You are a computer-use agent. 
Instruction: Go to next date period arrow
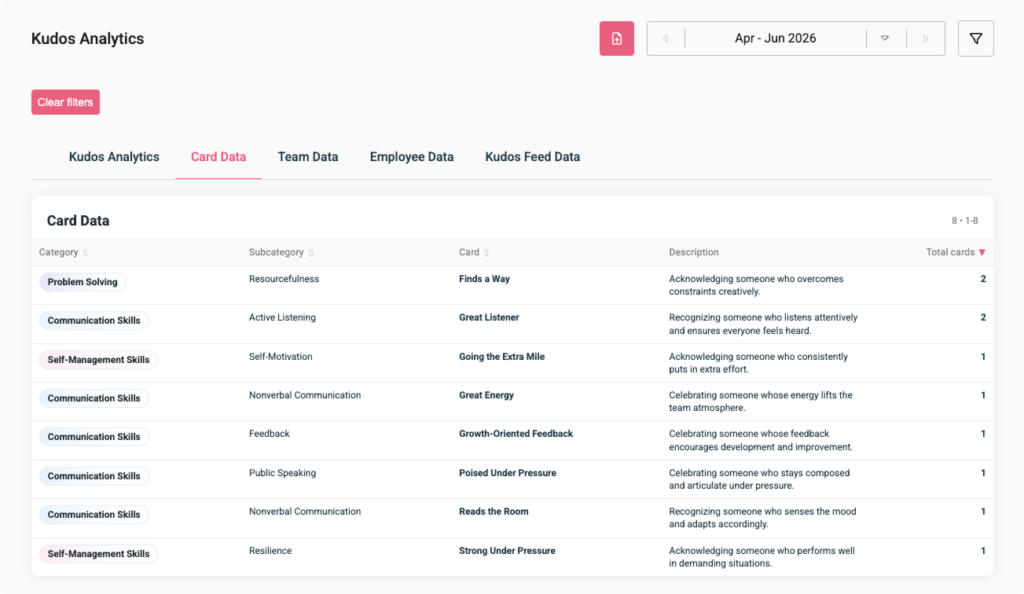[x=925, y=39]
